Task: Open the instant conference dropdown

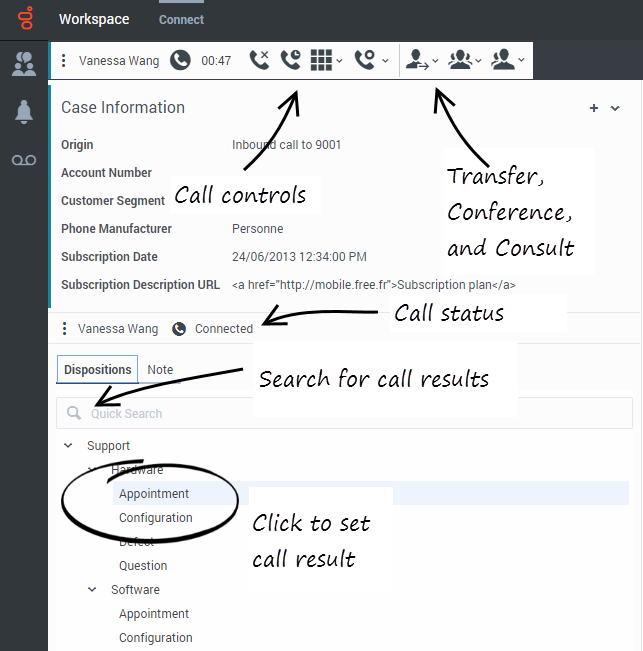Action: coord(464,61)
